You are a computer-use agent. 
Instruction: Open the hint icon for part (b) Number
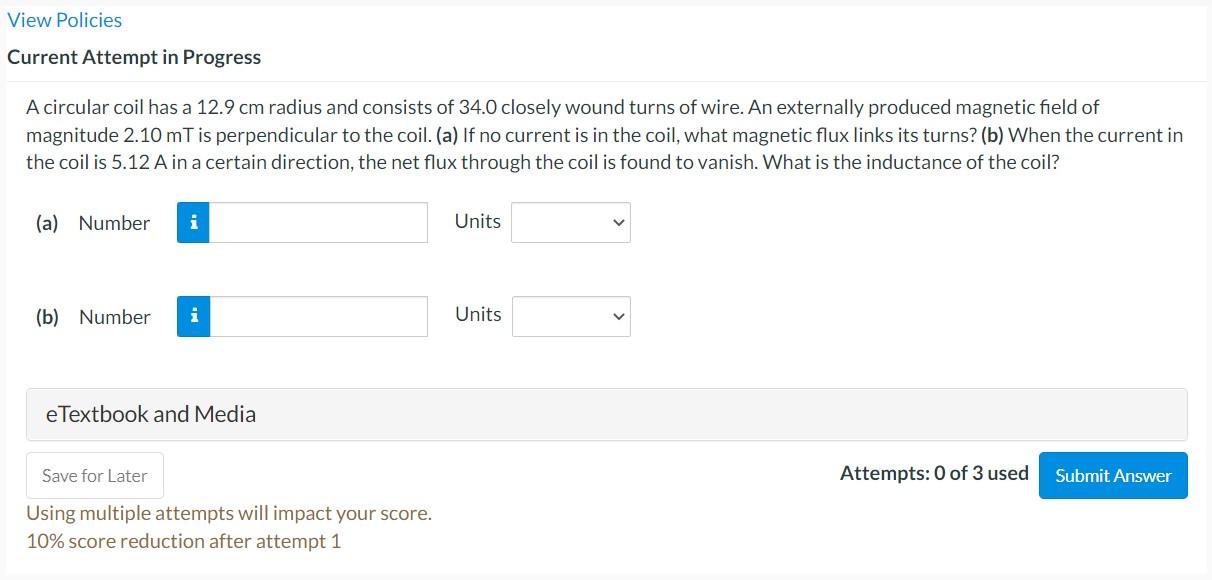[193, 316]
